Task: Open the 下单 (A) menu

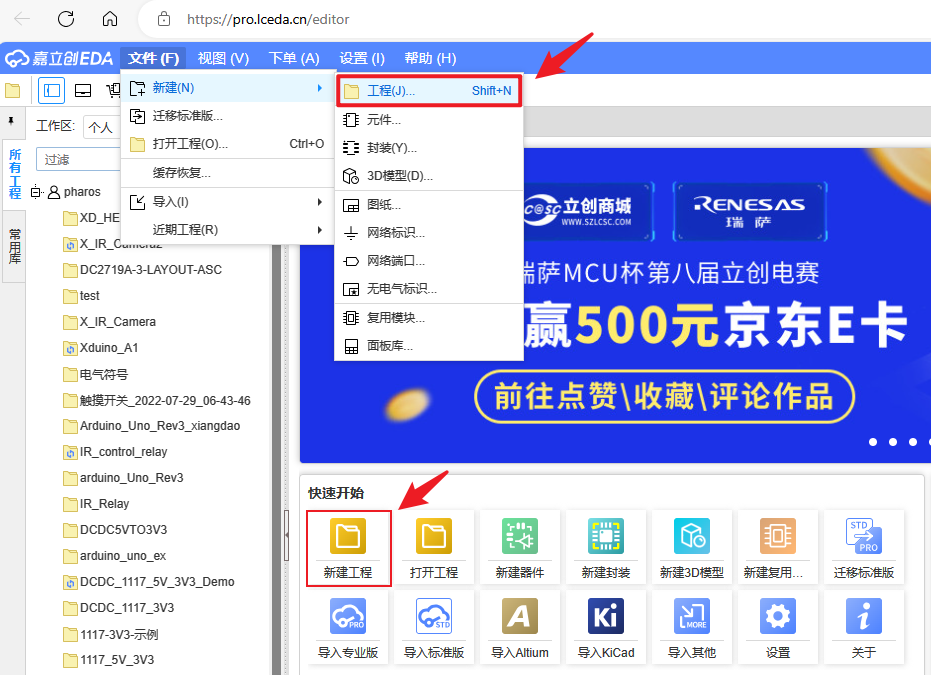Action: 294,58
